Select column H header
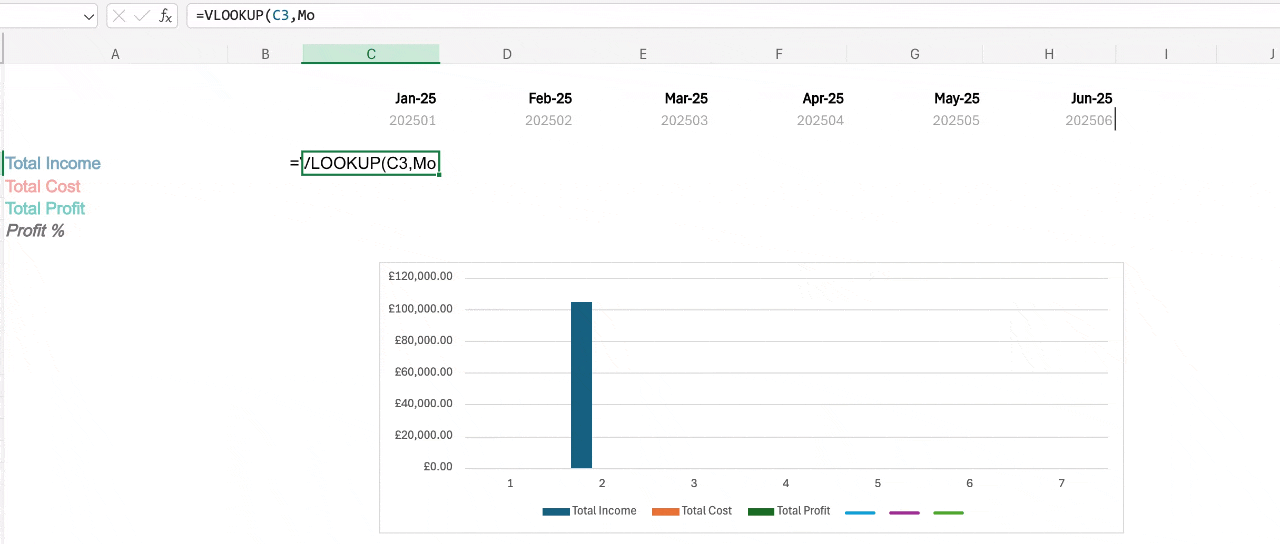 [1049, 54]
